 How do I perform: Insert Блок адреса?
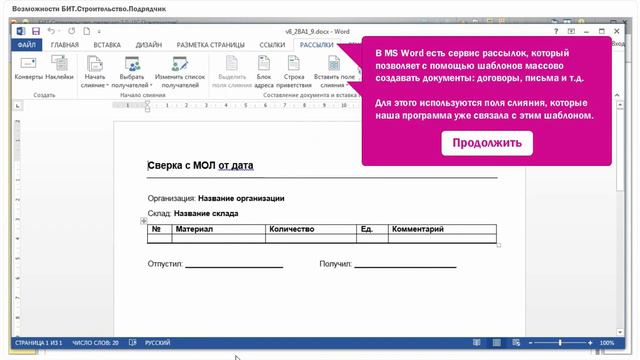(264, 72)
